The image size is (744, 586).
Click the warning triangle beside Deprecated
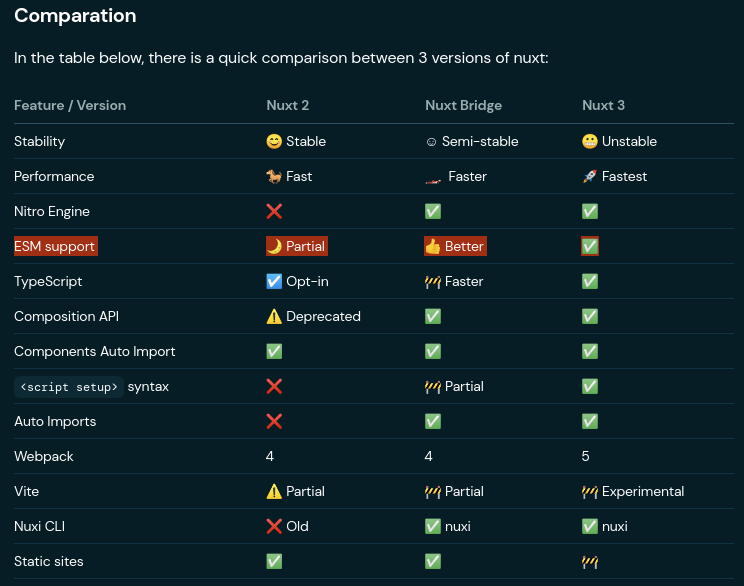[x=274, y=316]
